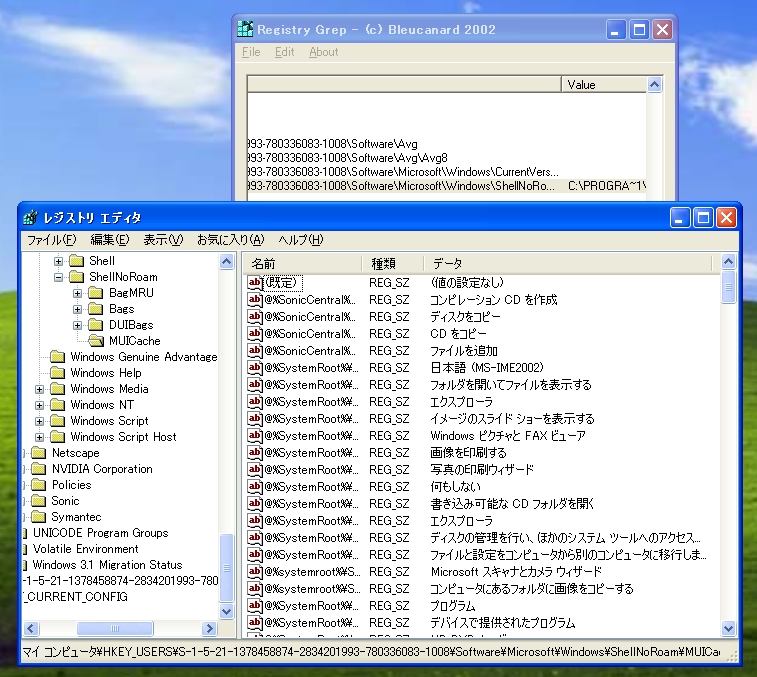Select the BagMRU folder icon
Viewport: 757px width, 677px height.
pos(96,293)
